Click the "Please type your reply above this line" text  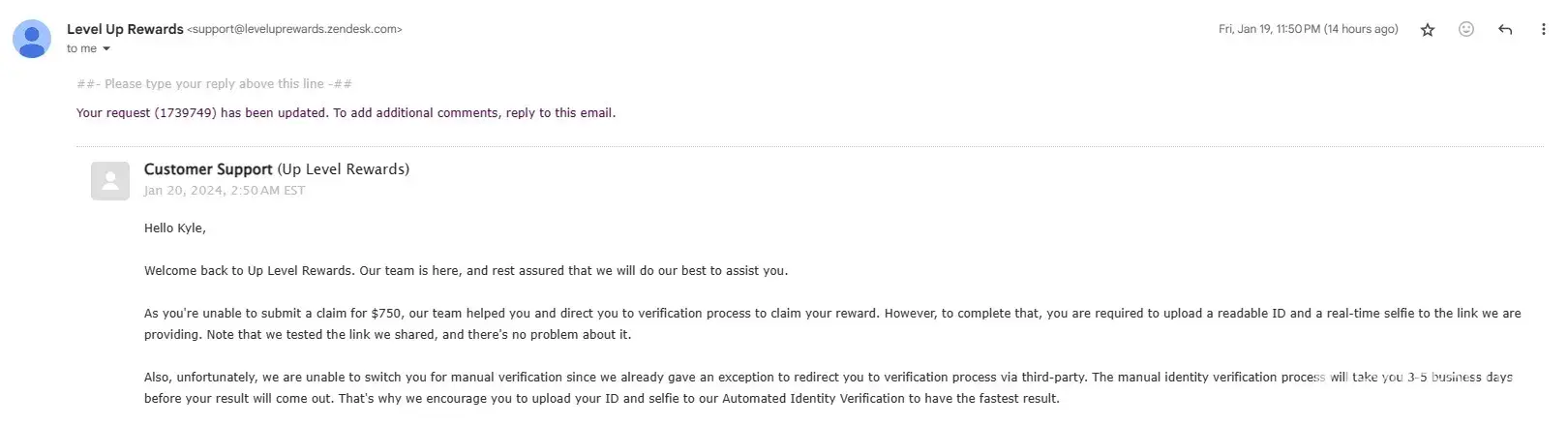click(214, 84)
